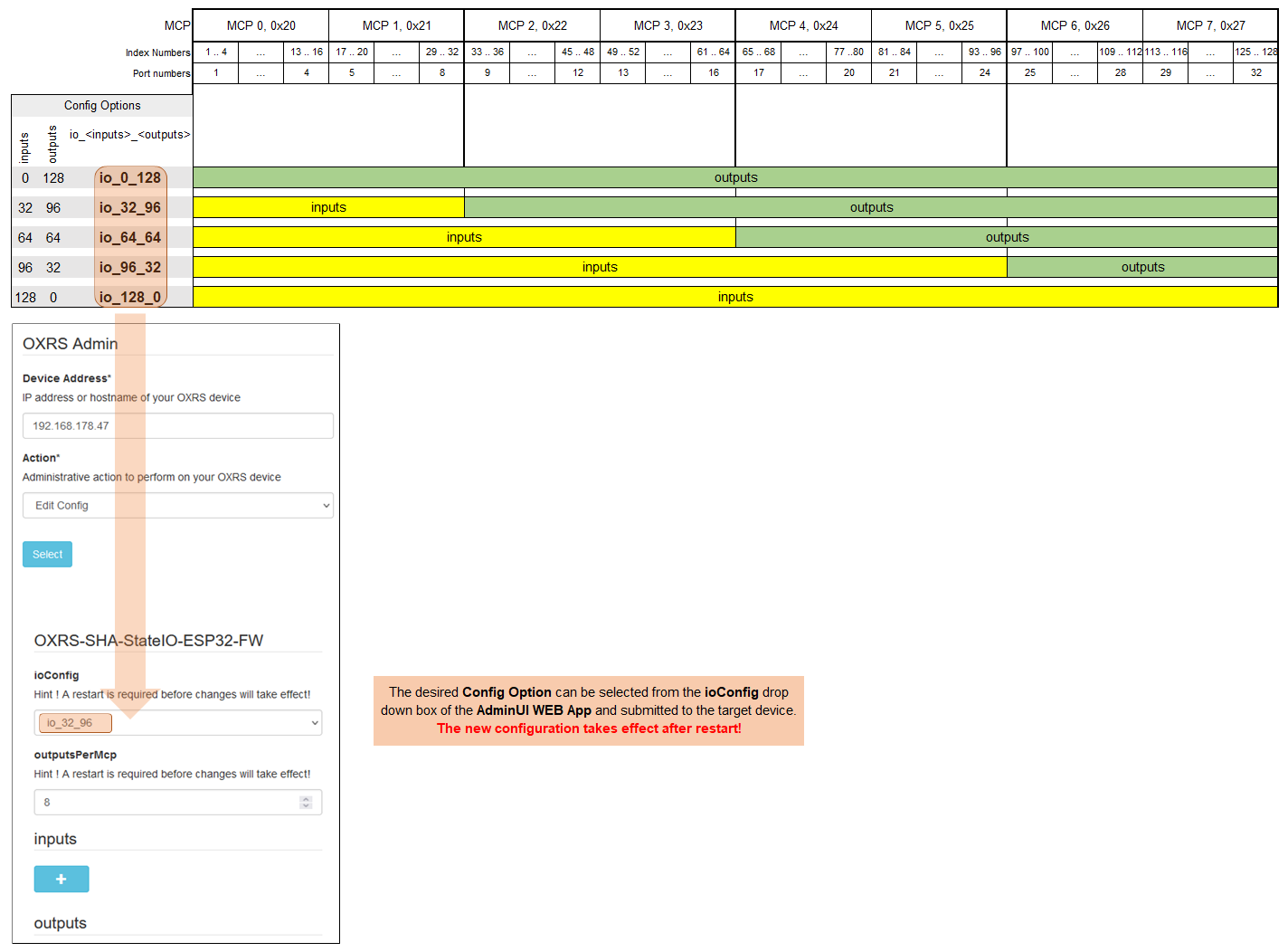Click index cell 33 .. 36
This screenshot has height=952, width=1288.
(x=488, y=52)
